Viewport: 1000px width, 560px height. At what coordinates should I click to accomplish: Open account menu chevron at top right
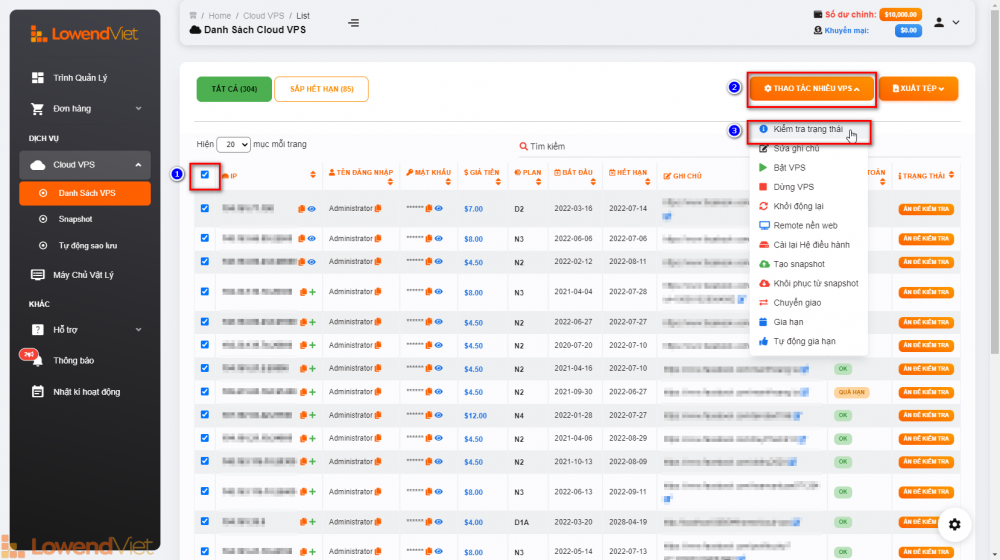coord(956,22)
